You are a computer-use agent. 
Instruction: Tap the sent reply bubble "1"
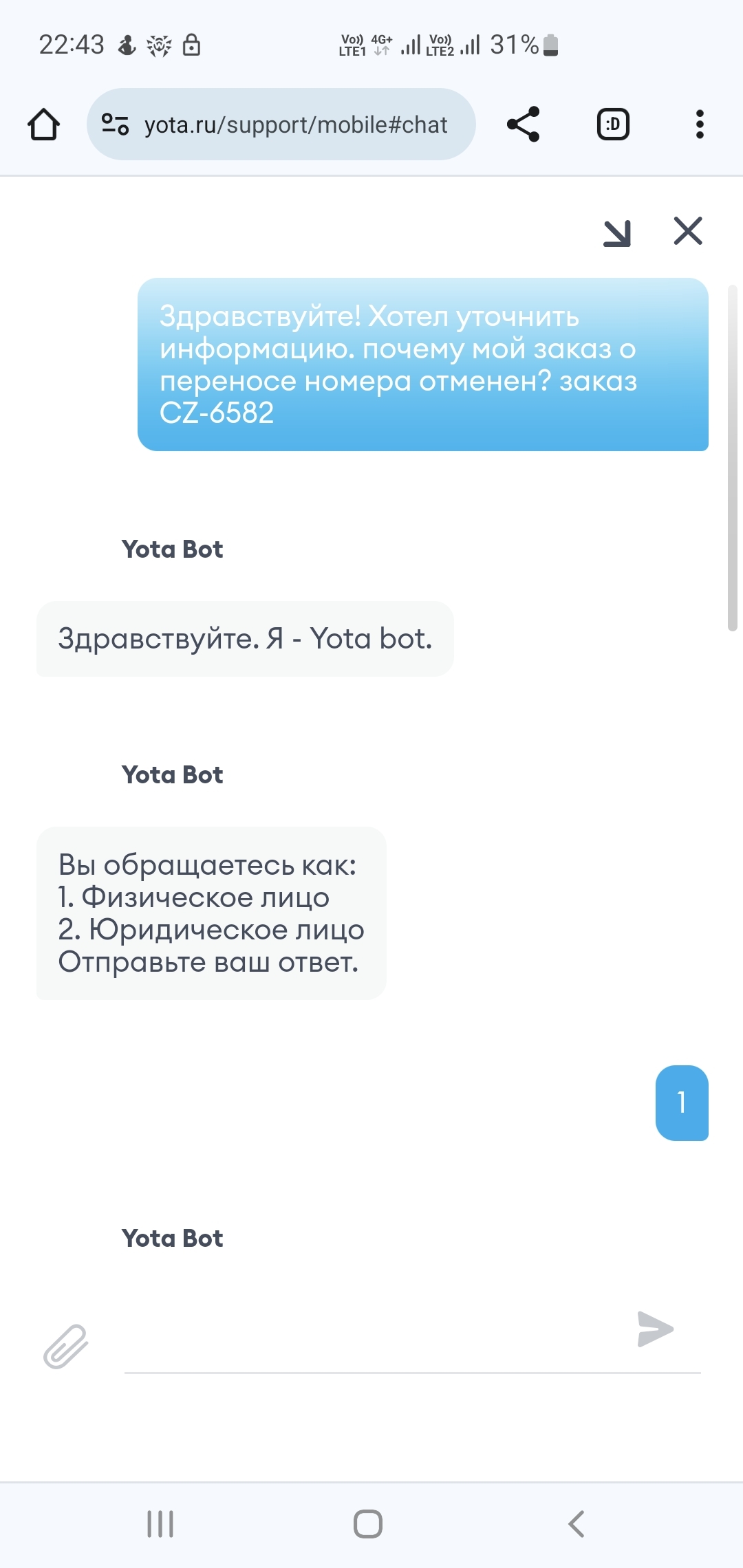(x=681, y=1102)
